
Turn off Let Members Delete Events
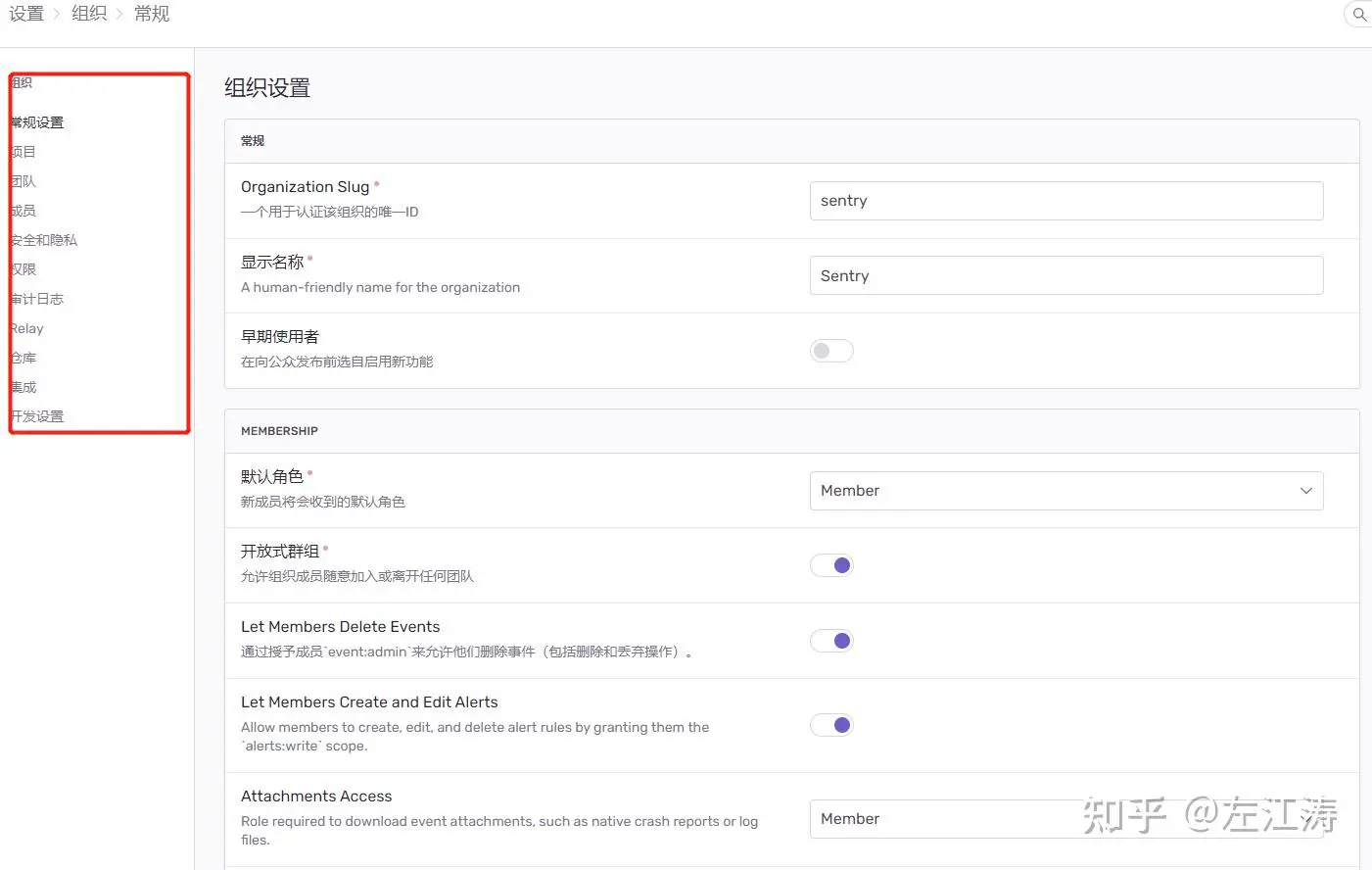click(x=831, y=641)
